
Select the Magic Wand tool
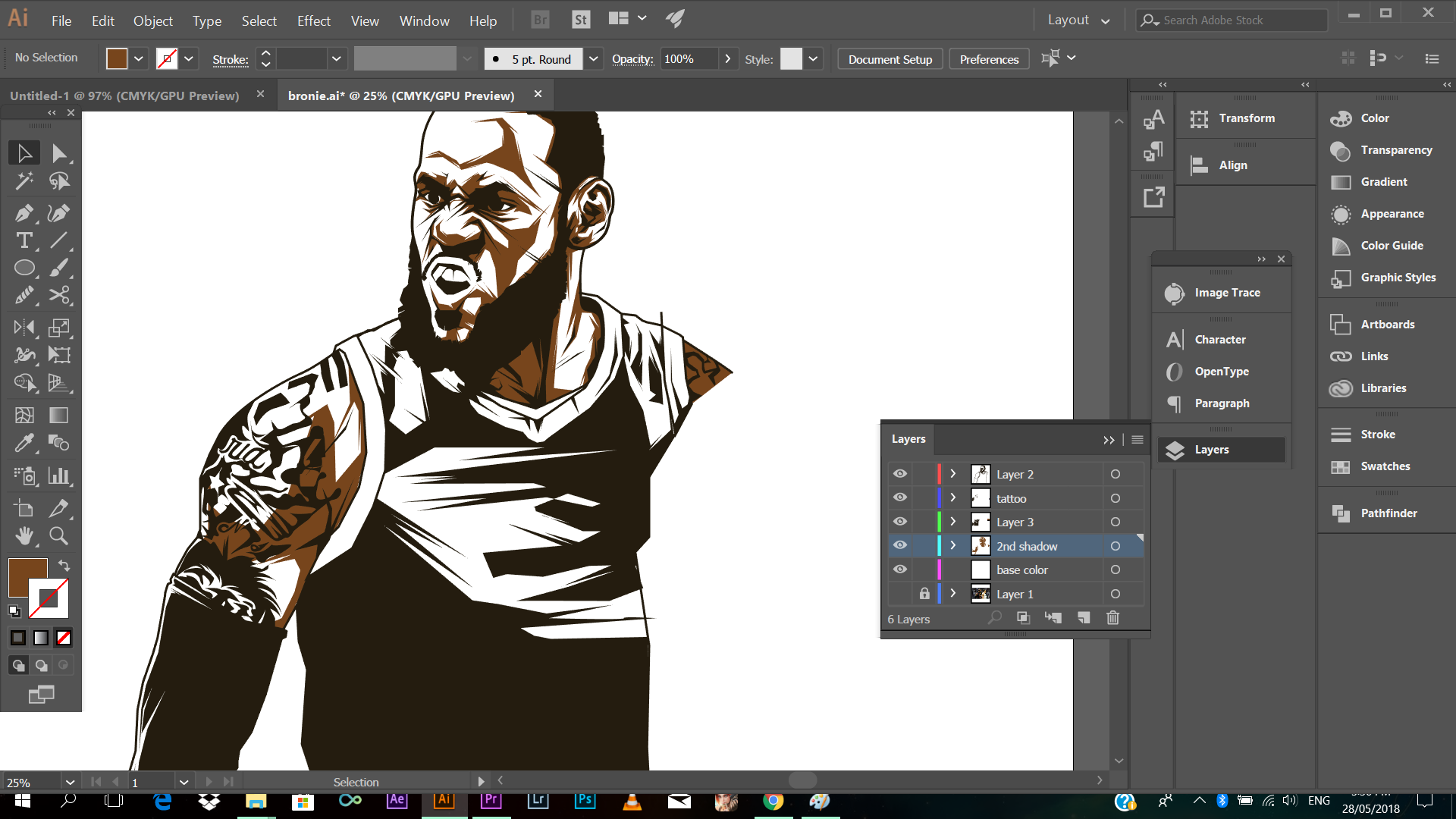click(x=24, y=181)
